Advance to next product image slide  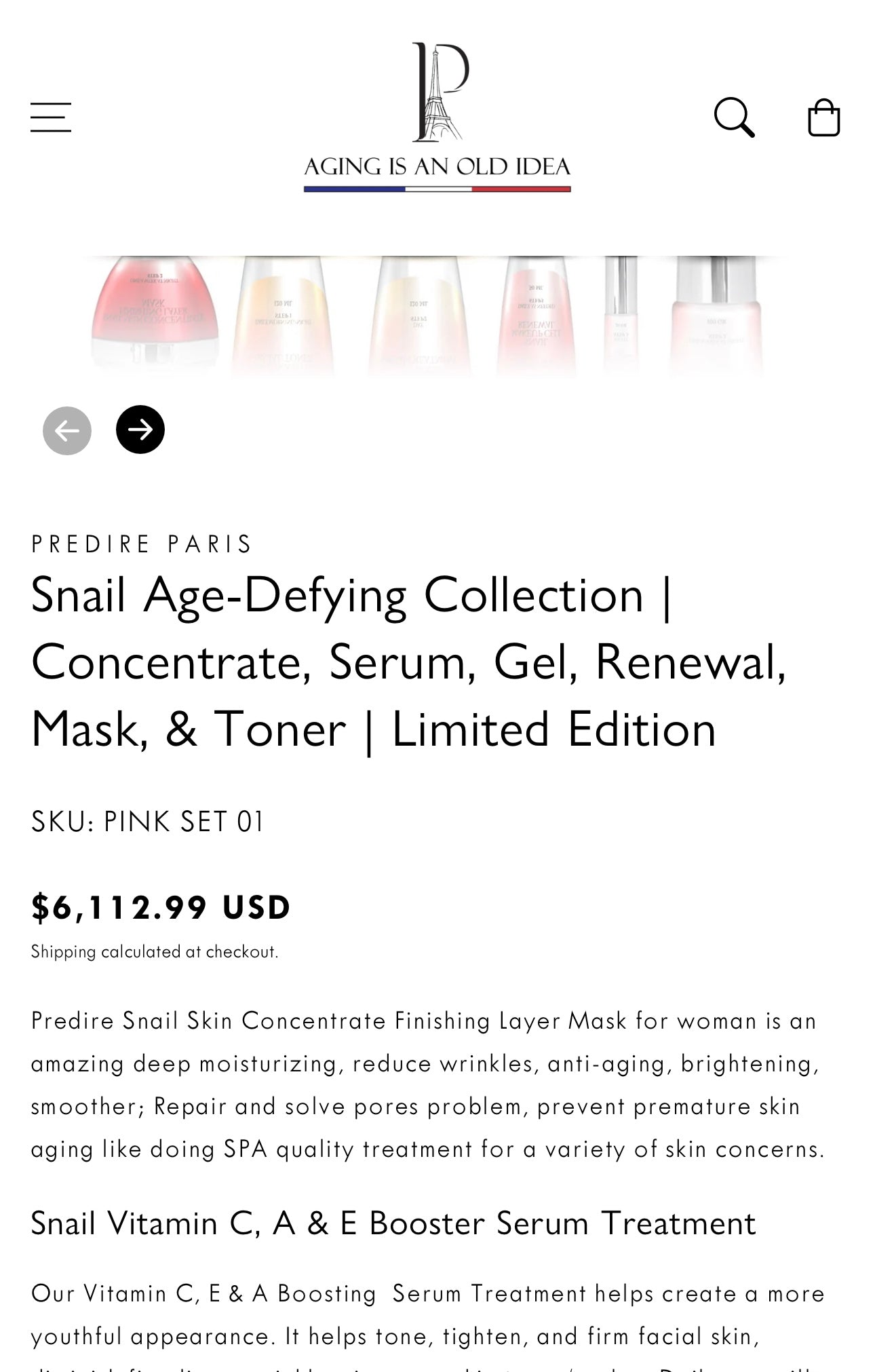pos(140,430)
